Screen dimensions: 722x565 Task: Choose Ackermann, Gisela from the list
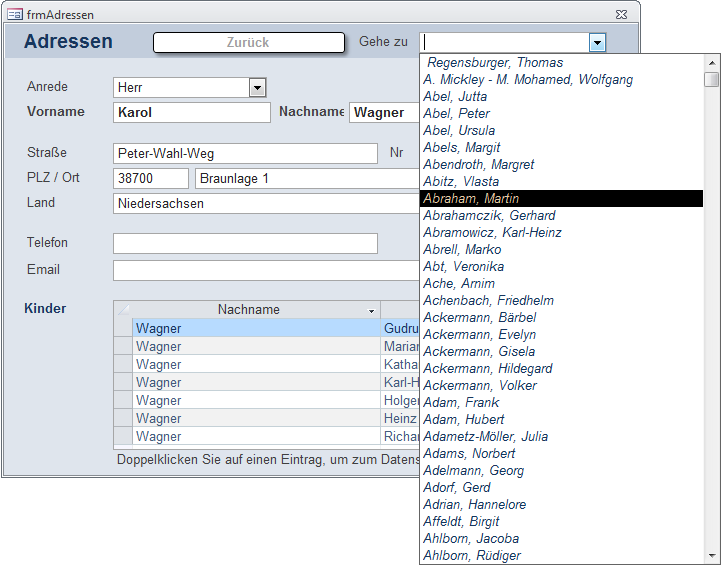coord(562,352)
